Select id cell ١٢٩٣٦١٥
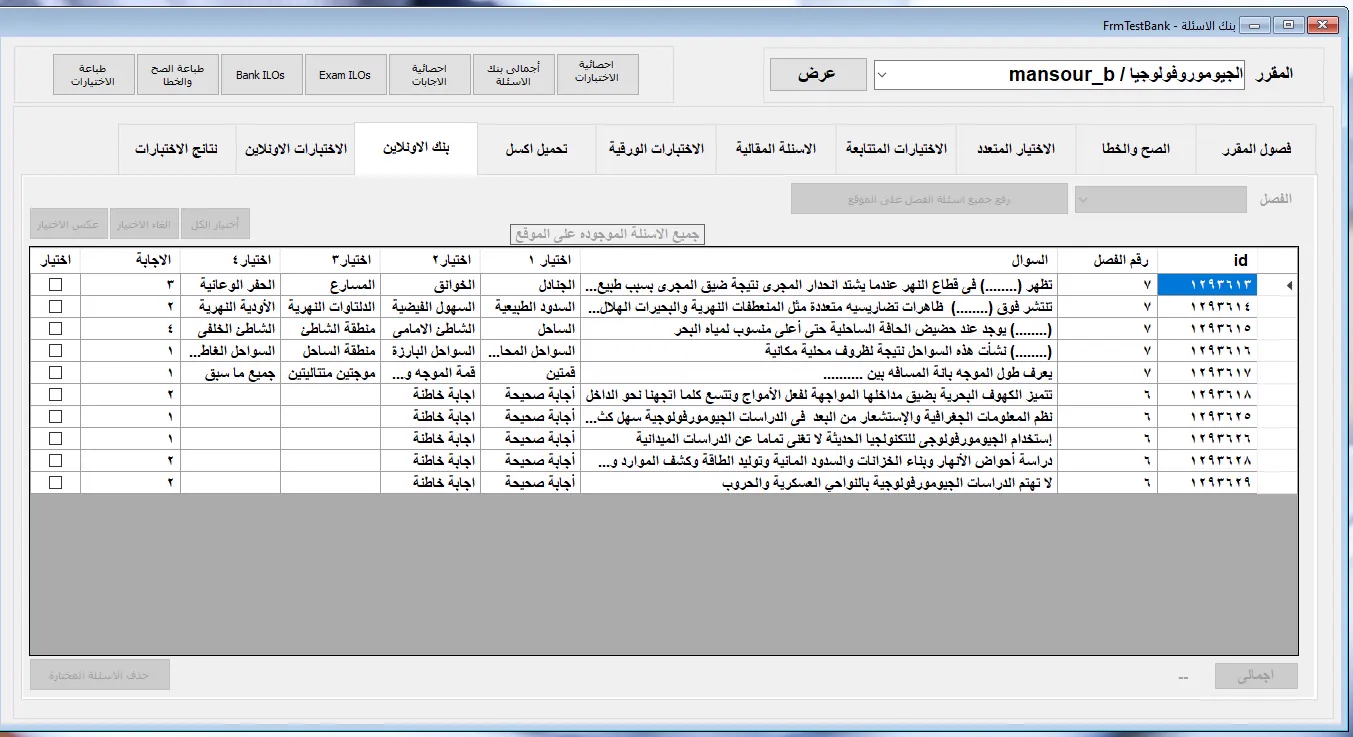This screenshot has width=1353, height=737. click(1208, 329)
